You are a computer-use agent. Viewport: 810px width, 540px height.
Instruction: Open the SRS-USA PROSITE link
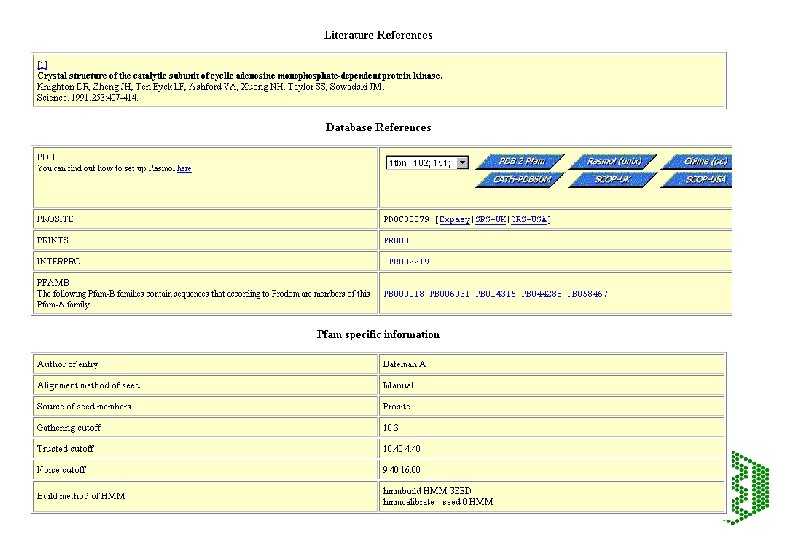tap(529, 219)
